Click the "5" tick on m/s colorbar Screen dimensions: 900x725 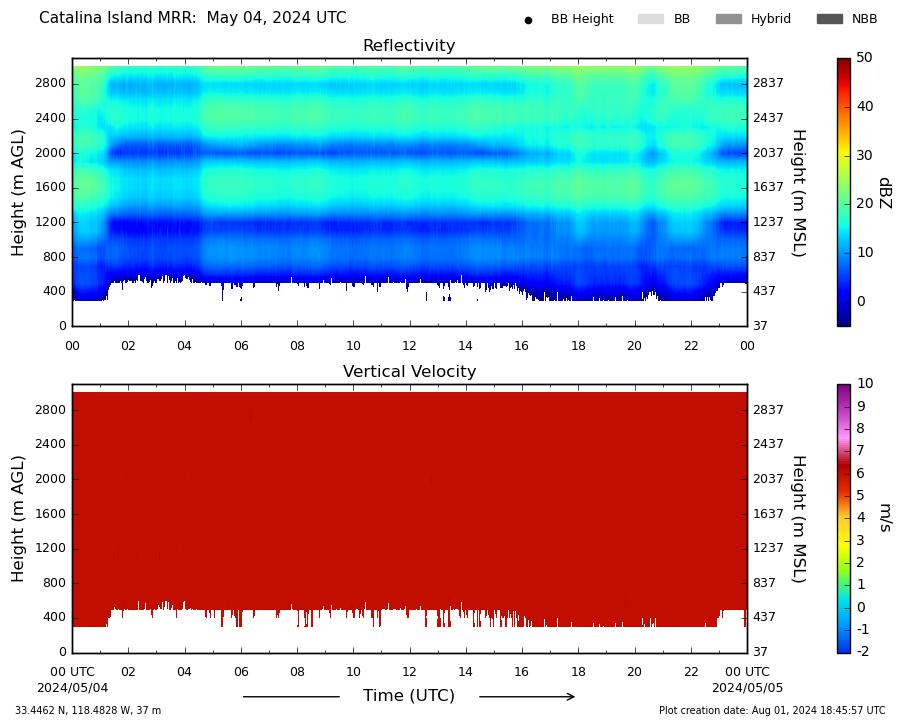860,495
